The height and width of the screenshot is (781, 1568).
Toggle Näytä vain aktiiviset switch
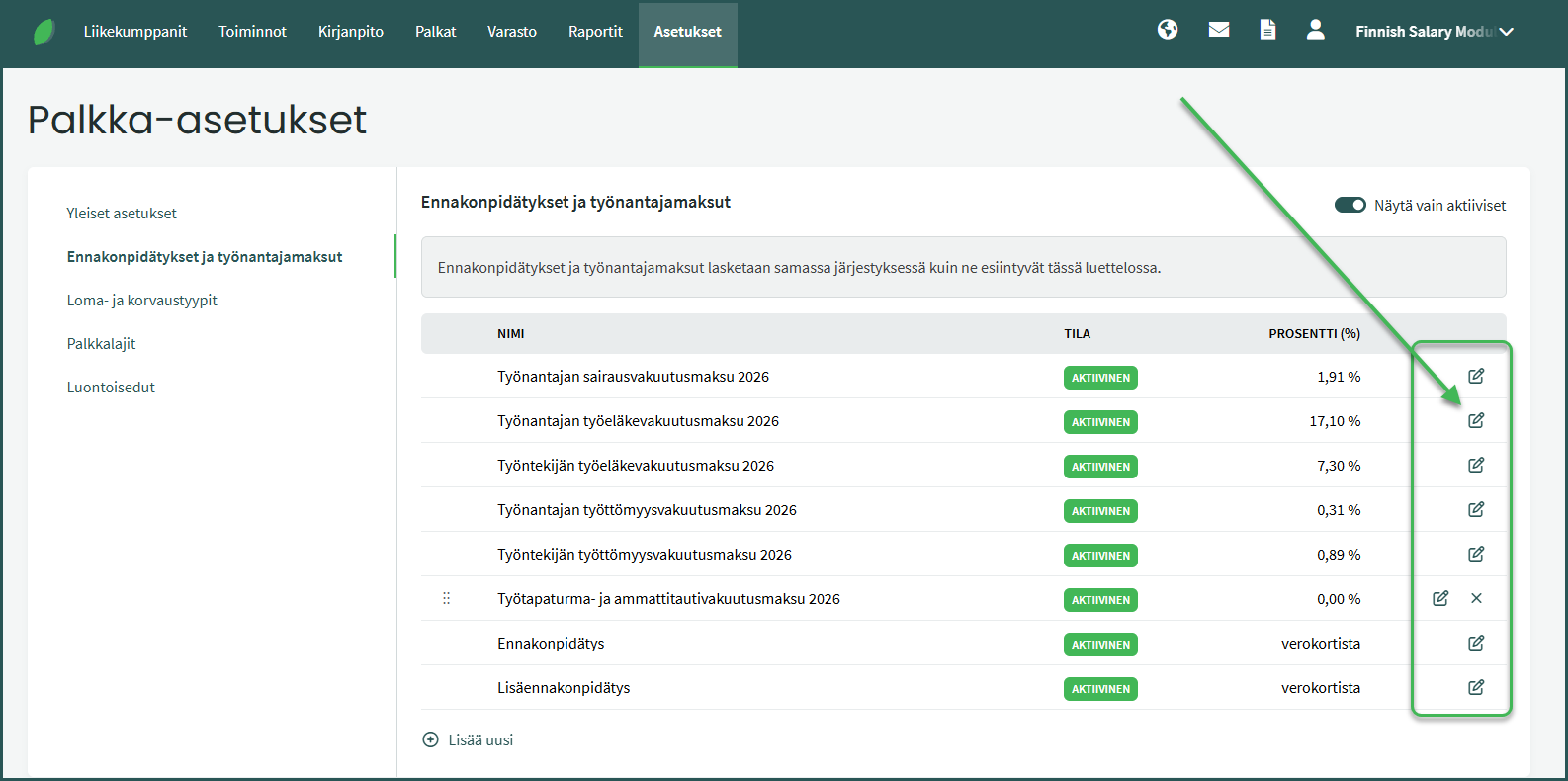tap(1350, 205)
